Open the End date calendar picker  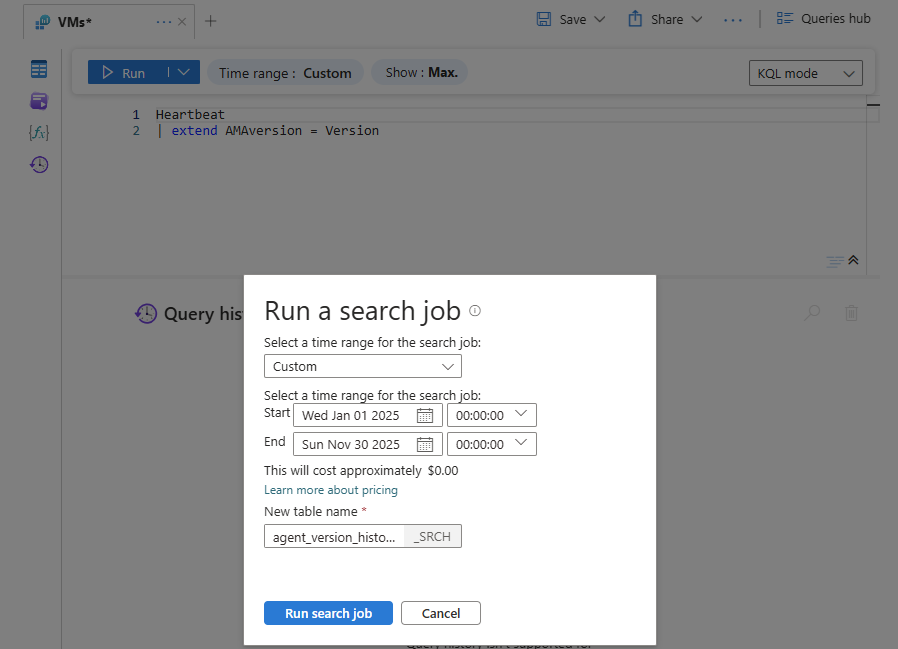click(x=424, y=445)
